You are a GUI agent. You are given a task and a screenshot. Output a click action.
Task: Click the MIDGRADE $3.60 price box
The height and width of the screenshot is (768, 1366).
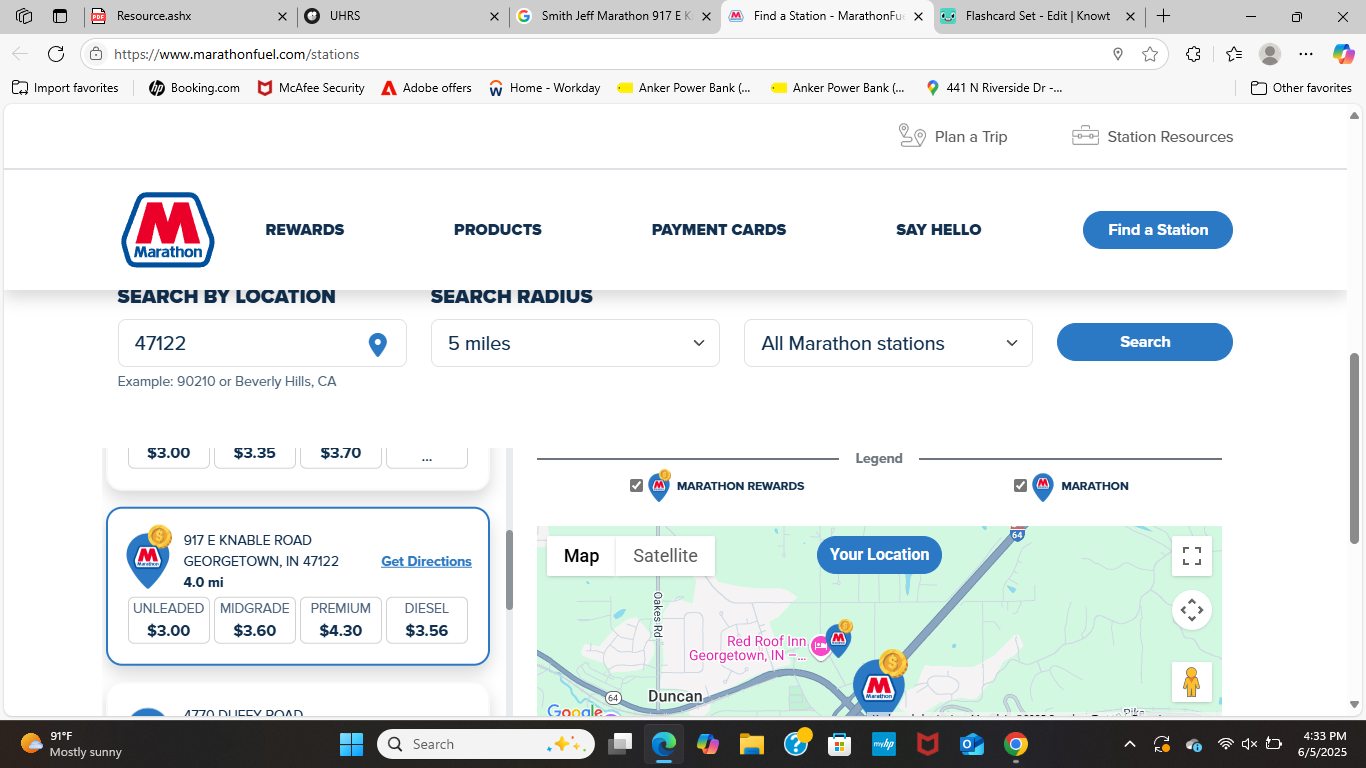(x=255, y=620)
